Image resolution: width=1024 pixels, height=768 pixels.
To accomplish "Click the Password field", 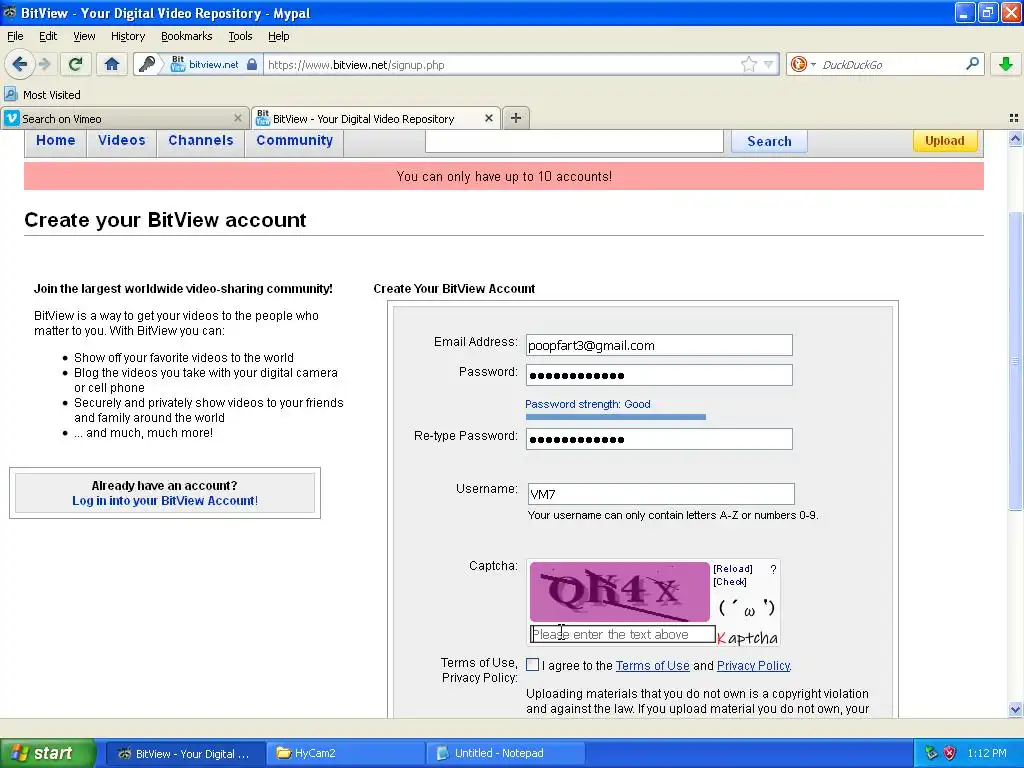I will 659,375.
